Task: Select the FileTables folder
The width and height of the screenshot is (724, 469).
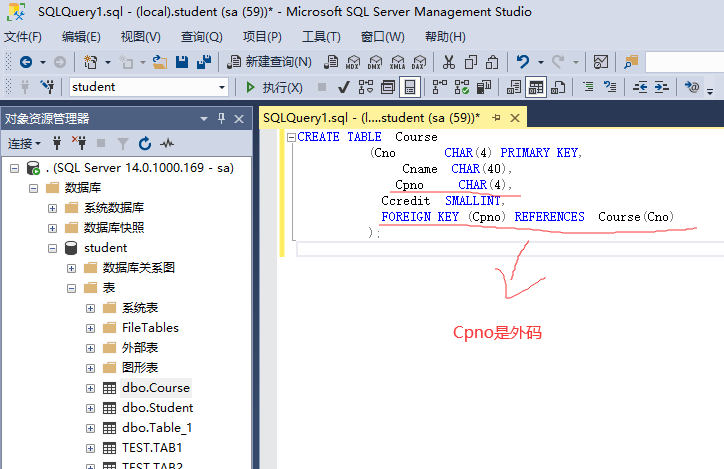Action: [150, 328]
